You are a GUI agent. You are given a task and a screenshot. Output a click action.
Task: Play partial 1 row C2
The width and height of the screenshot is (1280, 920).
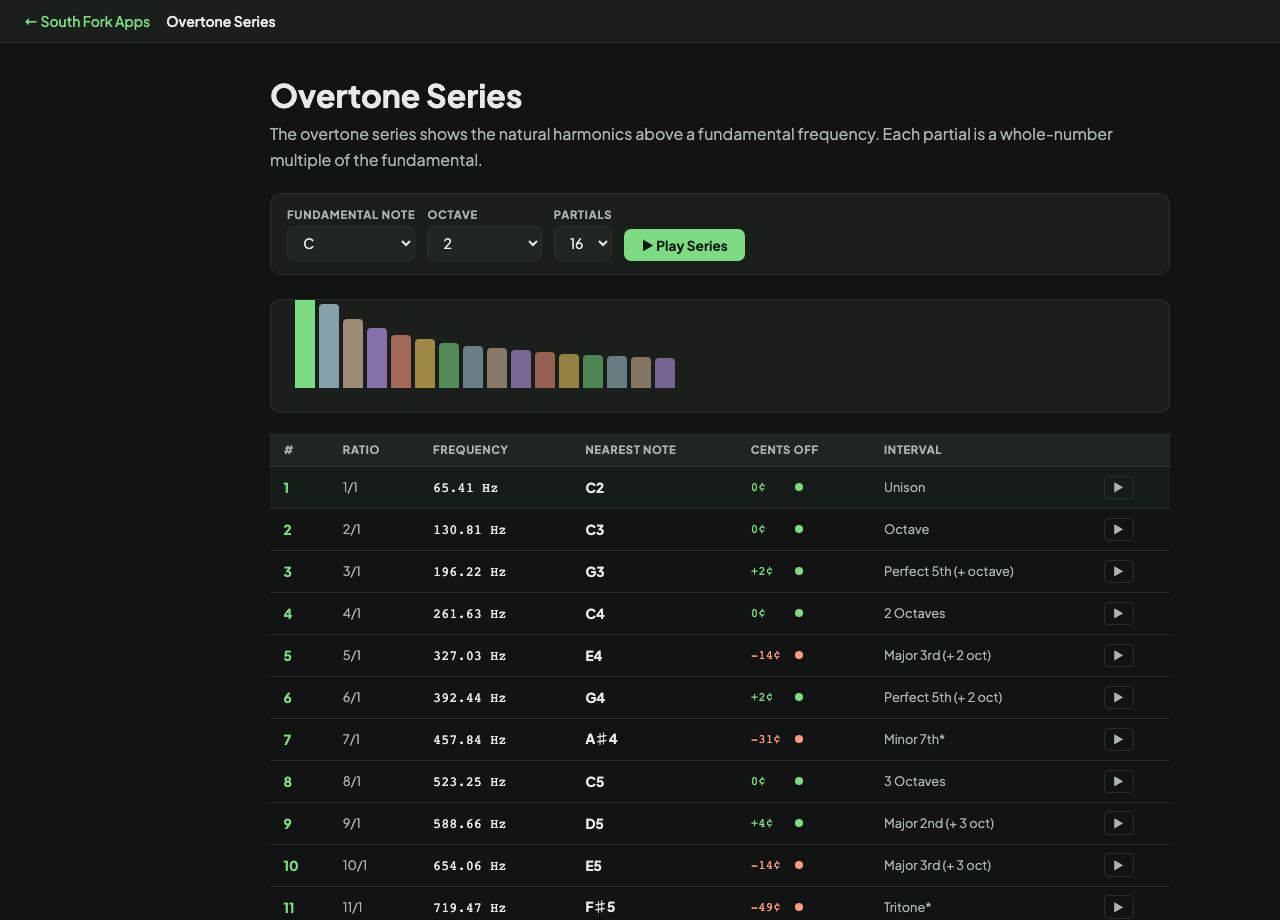click(1118, 487)
